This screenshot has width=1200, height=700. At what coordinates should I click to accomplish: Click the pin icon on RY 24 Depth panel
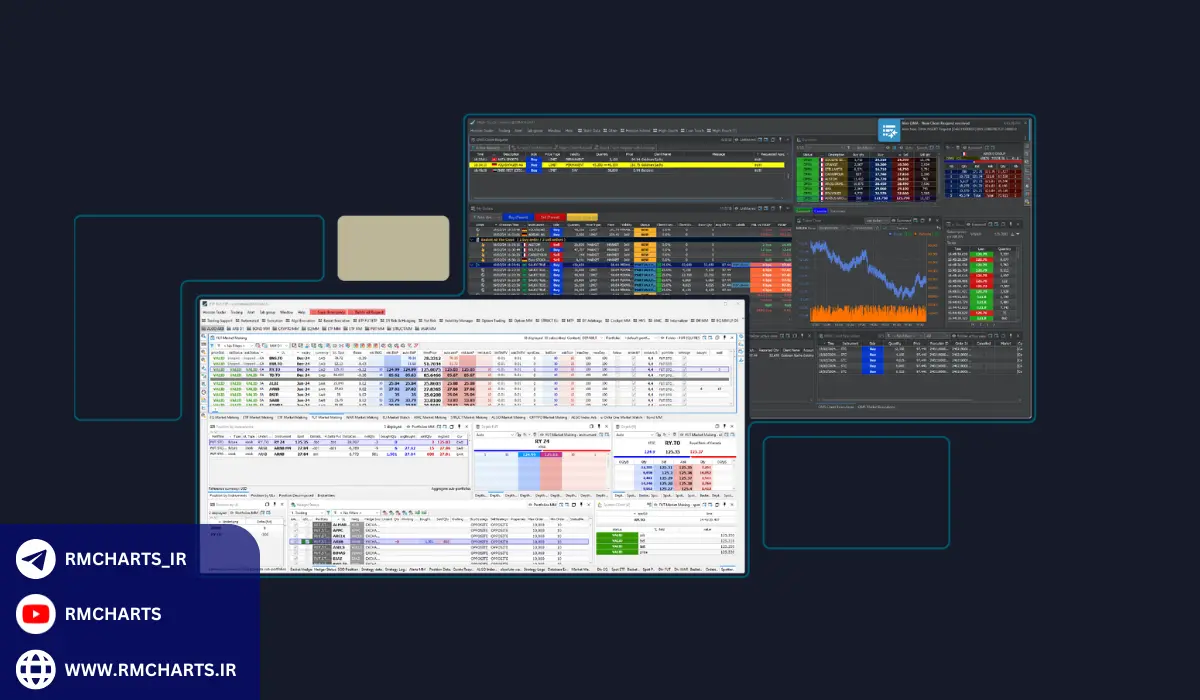tap(600, 427)
